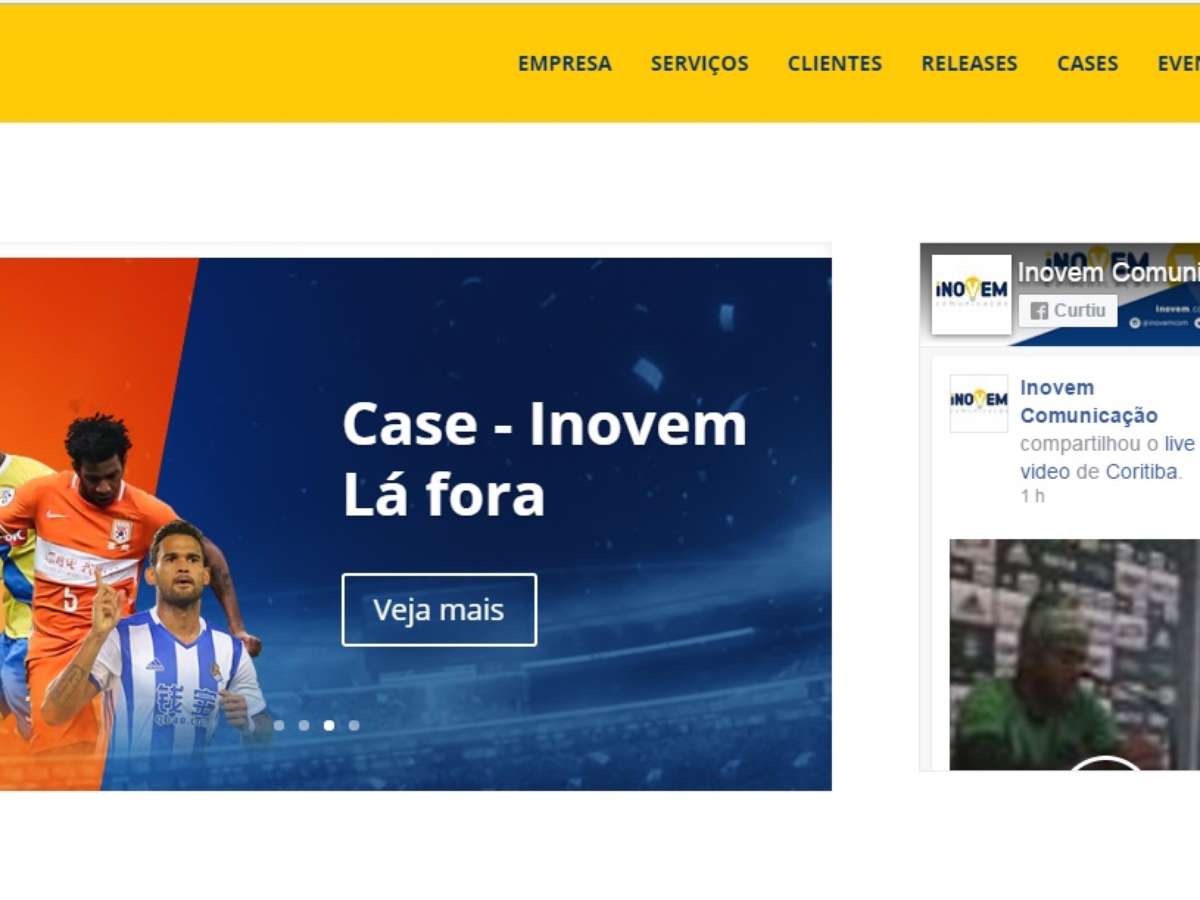Click the Veja mais button
Screen dimensions: 1200x900
[x=439, y=610]
